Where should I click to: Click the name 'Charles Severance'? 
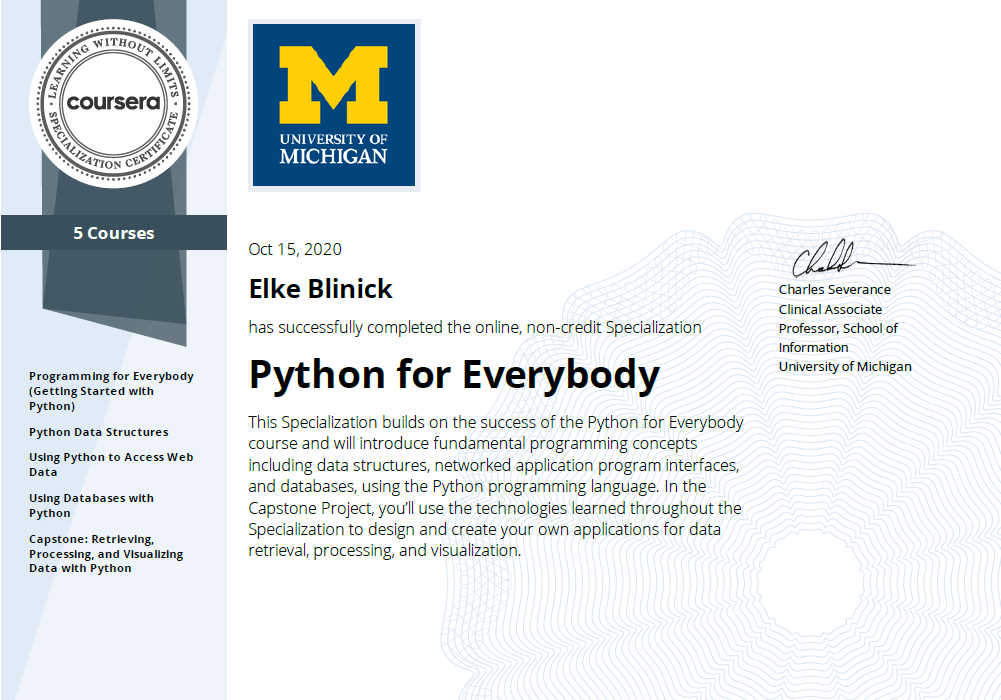834,290
